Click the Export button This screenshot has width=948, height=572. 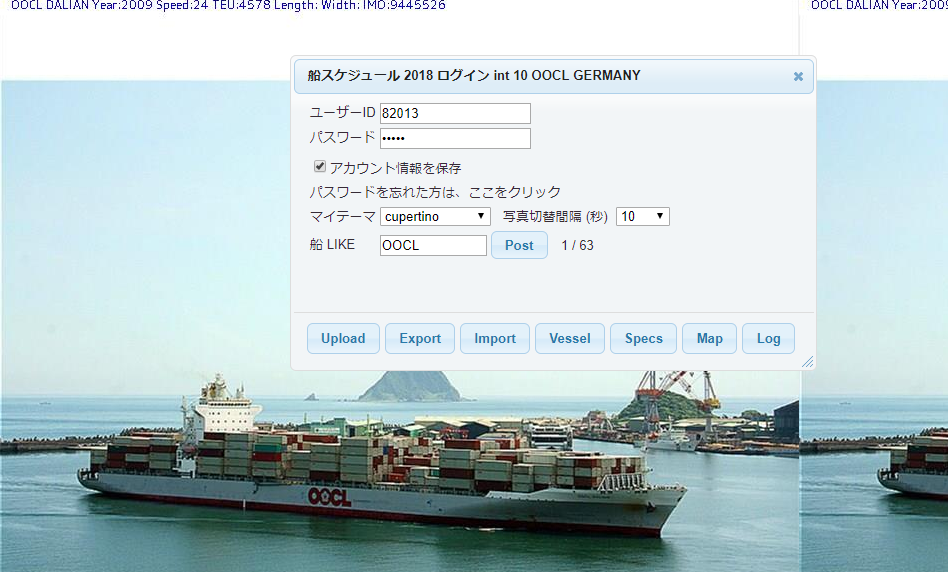click(x=420, y=339)
